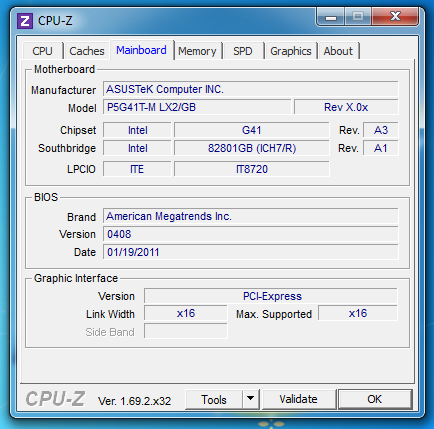Viewport: 434px width, 429px height.
Task: Click the chipset revision A3 value
Action: 381,130
